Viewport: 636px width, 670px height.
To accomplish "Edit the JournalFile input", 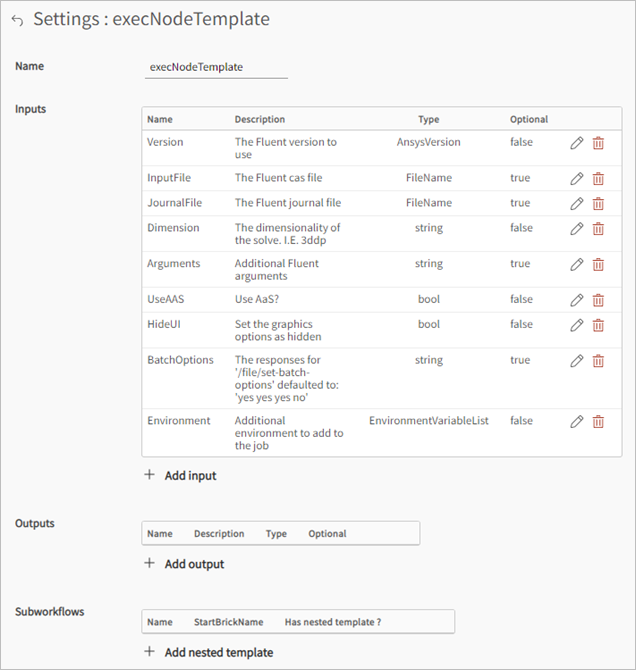I will tap(577, 204).
